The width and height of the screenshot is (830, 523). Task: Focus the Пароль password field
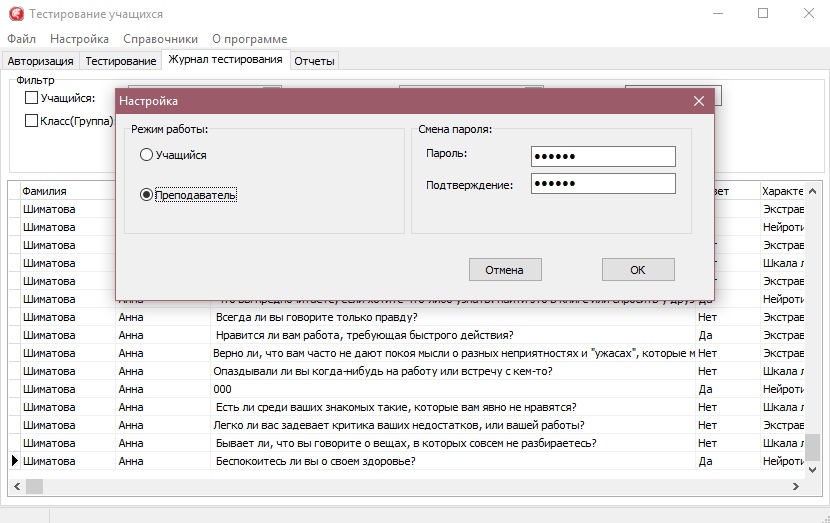603,156
